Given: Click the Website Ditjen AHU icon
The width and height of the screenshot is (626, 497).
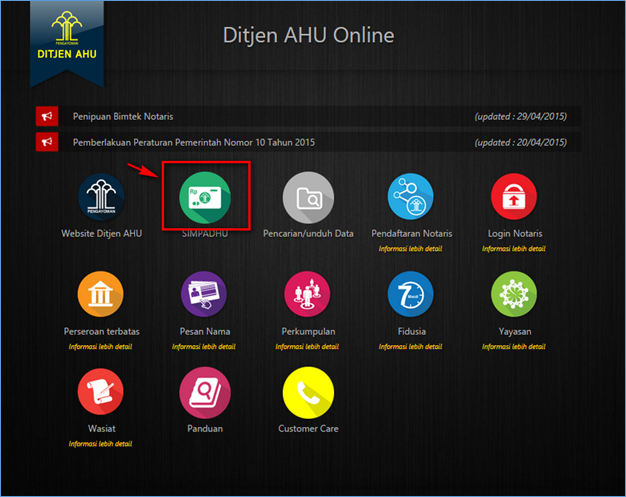Looking at the screenshot, I should tap(101, 197).
